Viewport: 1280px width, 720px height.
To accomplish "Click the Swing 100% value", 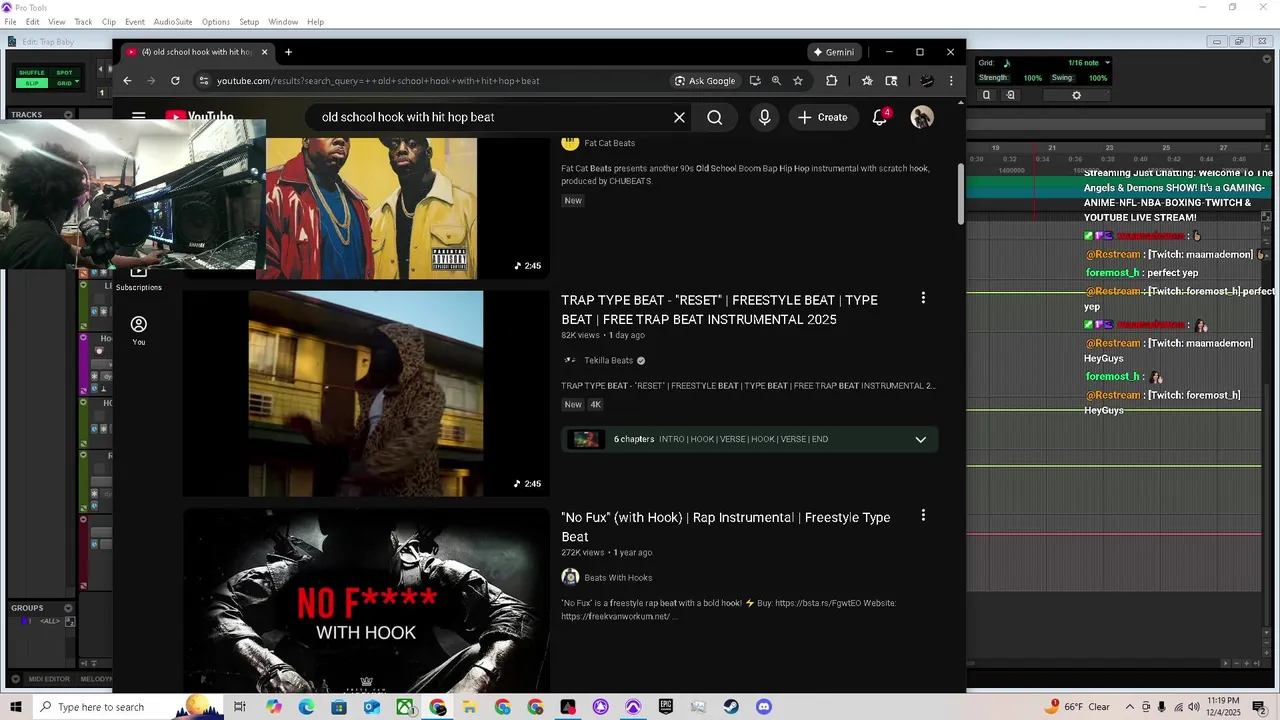I will [1097, 78].
